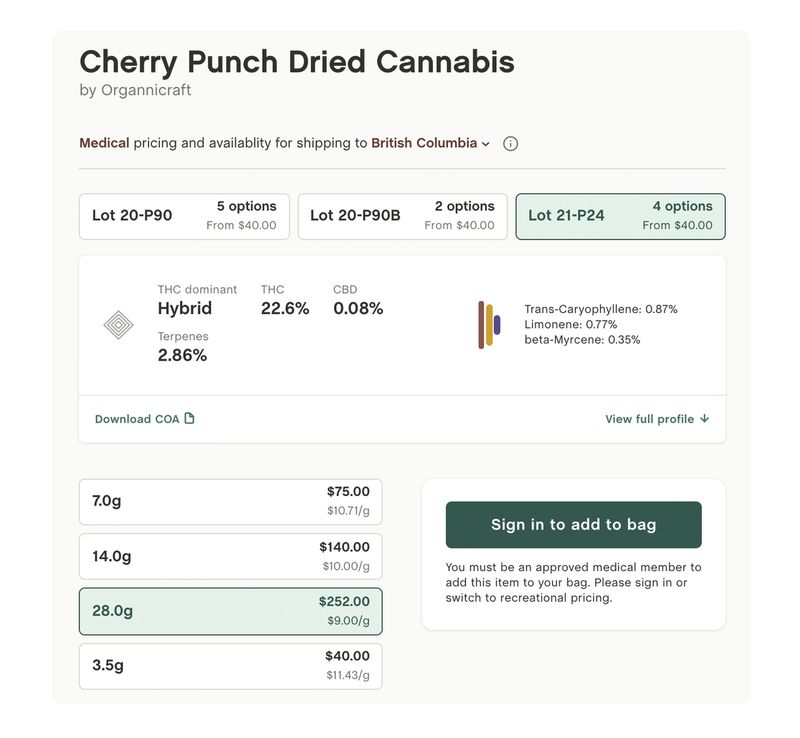Select the 14.0g size option
Viewport: 800px width, 738px height.
(231, 556)
